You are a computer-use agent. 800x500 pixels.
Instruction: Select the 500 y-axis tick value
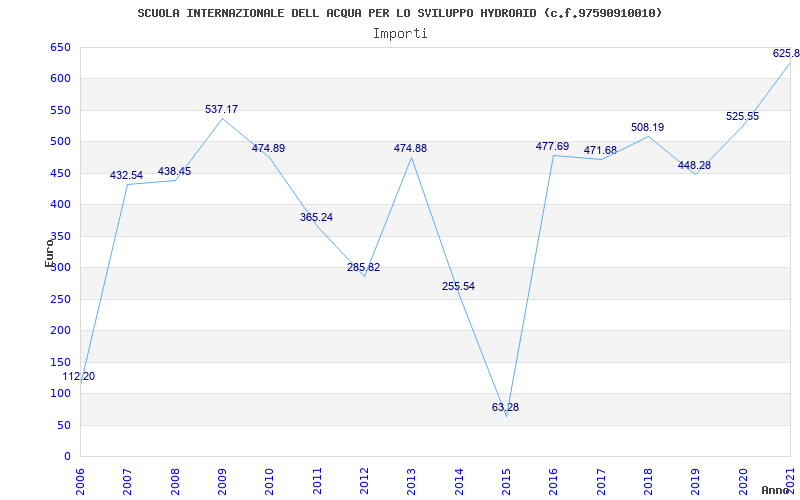(x=60, y=142)
